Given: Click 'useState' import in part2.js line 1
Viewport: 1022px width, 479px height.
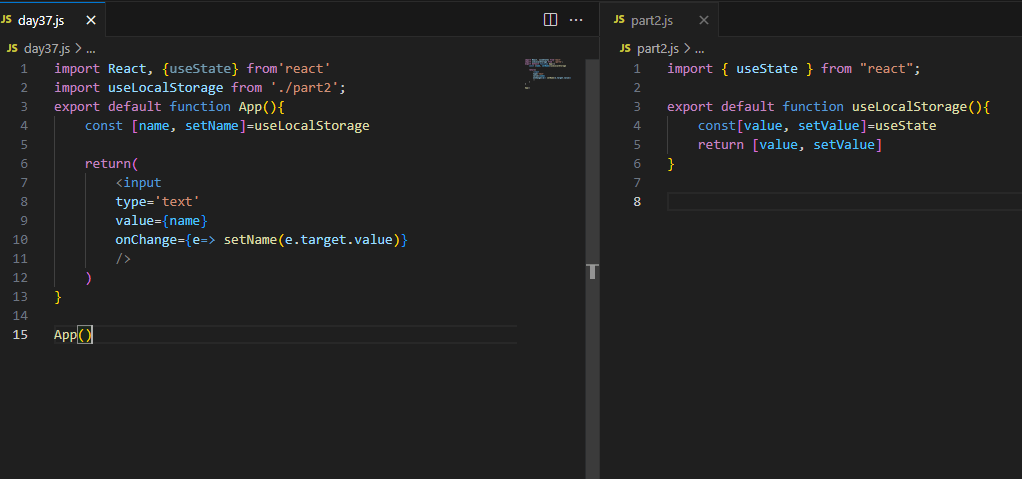Looking at the screenshot, I should coord(766,69).
